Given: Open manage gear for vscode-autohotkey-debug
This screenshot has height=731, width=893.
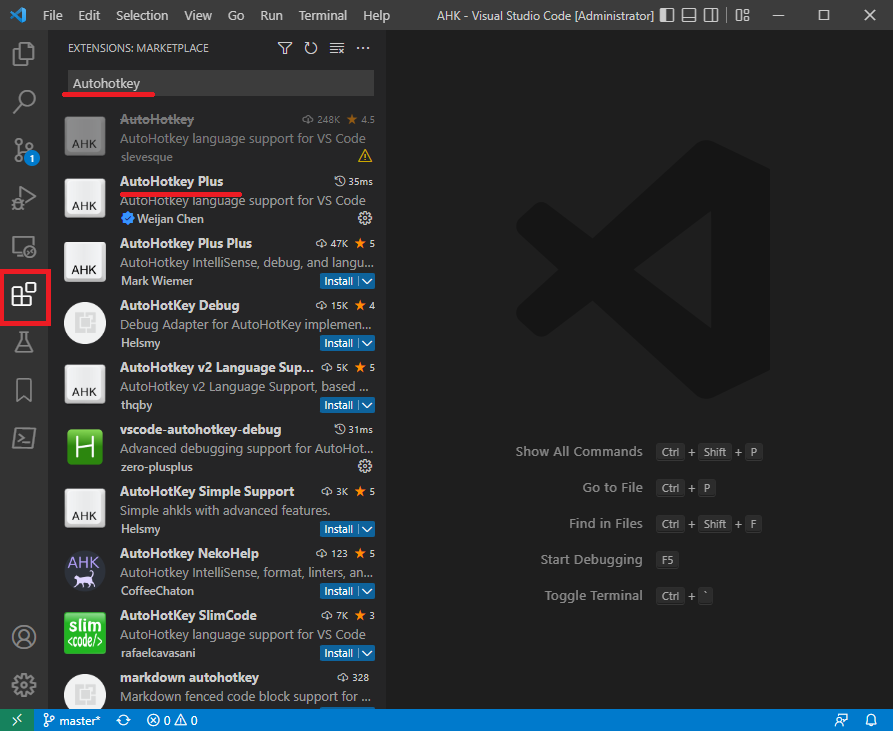Looking at the screenshot, I should (364, 466).
